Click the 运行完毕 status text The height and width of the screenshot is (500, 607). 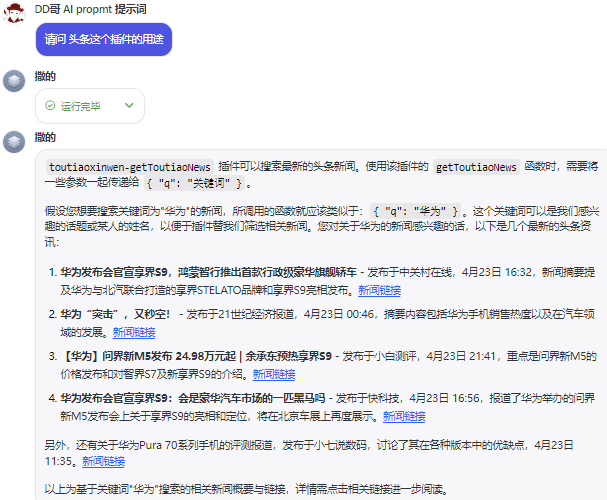click(x=81, y=105)
